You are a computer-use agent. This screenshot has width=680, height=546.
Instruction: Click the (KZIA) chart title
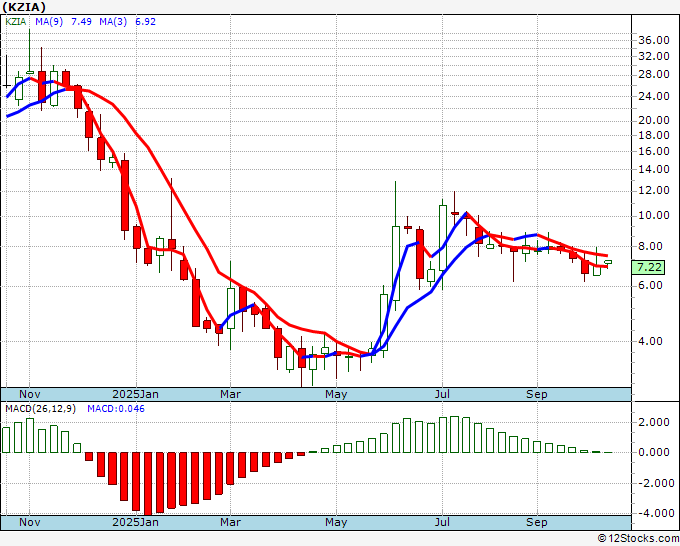[x=24, y=7]
